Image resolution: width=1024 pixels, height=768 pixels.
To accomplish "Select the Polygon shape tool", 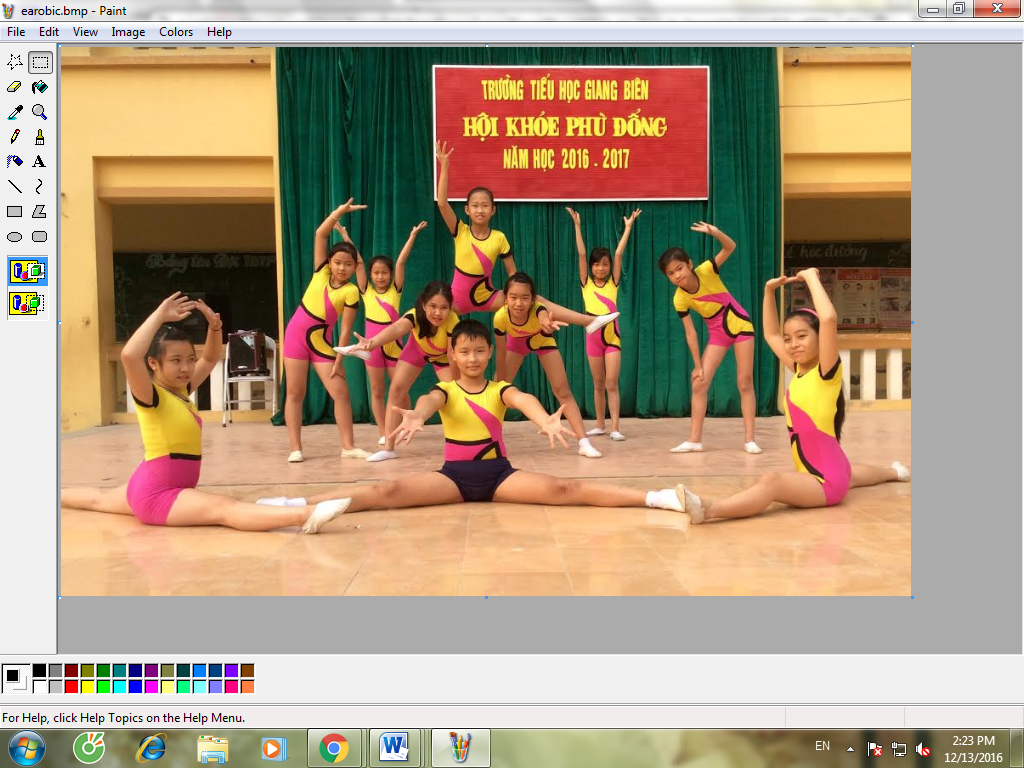I will click(x=40, y=211).
